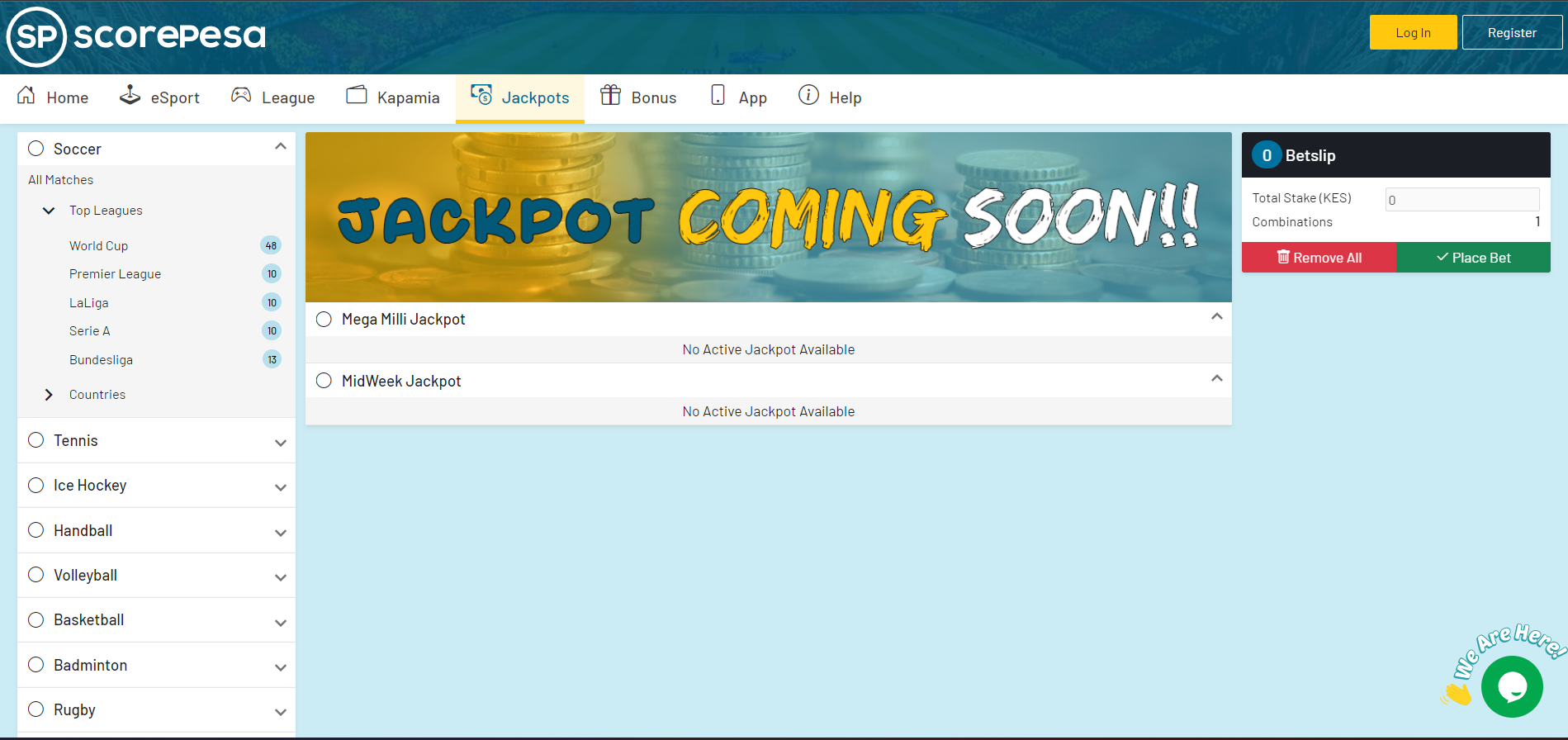Expand the Badminton section chevron
The height and width of the screenshot is (740, 1568).
pos(281,667)
